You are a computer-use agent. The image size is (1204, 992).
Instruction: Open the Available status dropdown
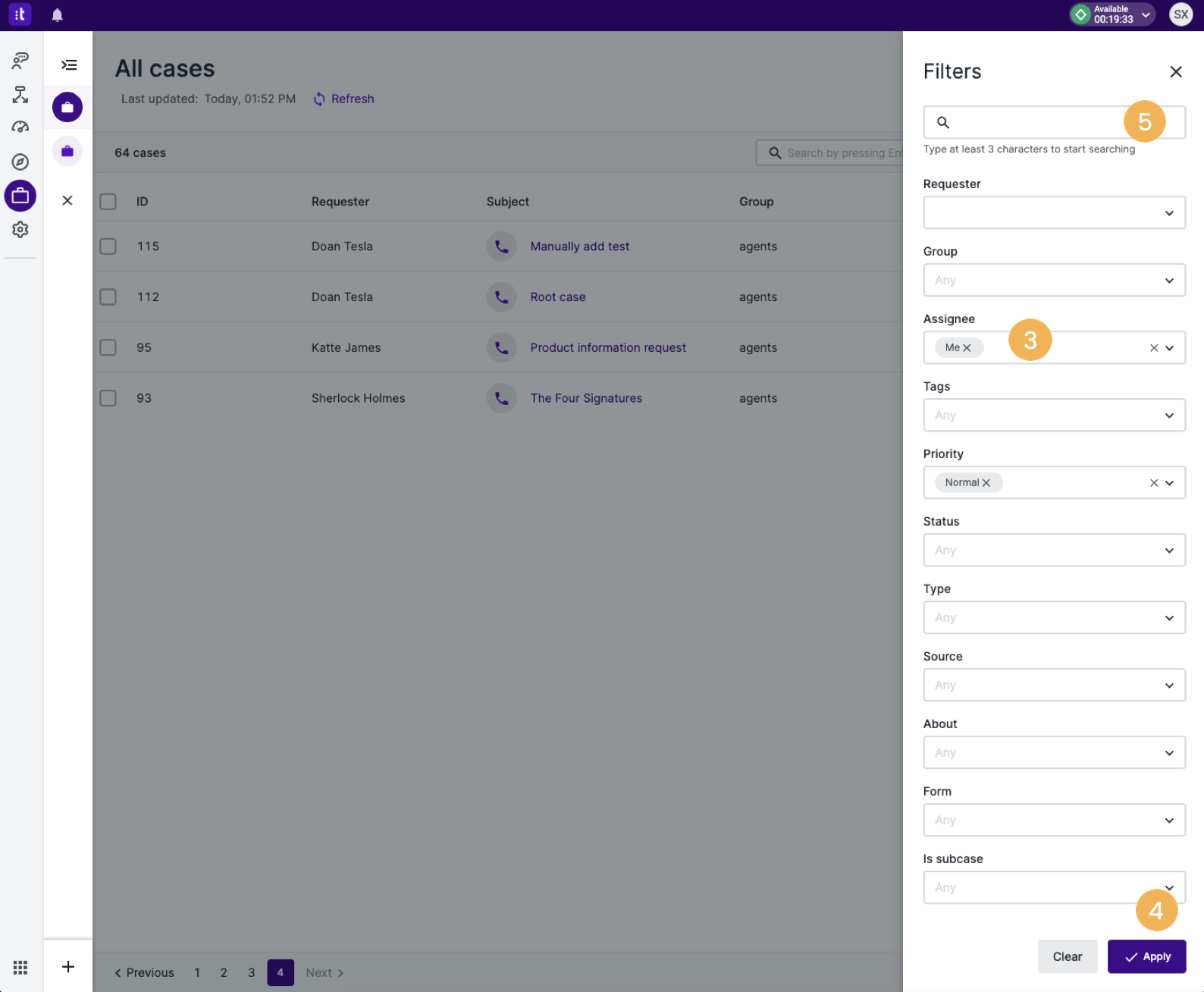click(x=1112, y=14)
